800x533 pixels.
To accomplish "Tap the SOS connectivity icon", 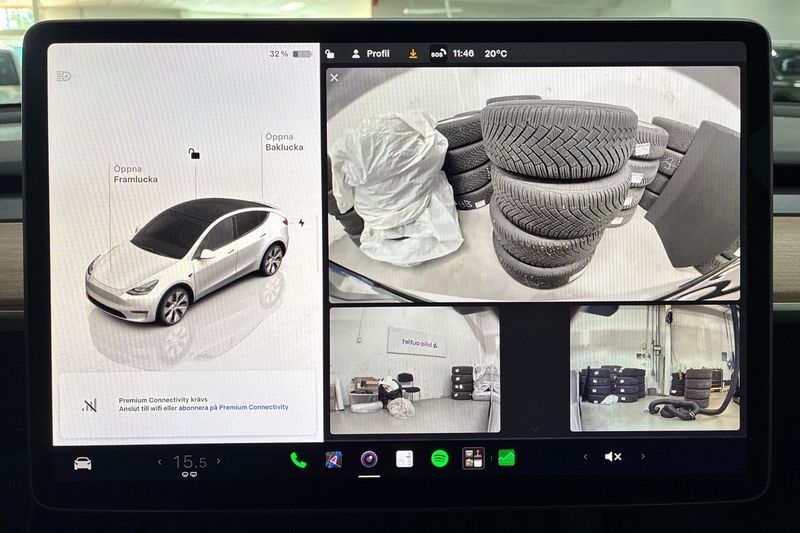I will (x=438, y=54).
